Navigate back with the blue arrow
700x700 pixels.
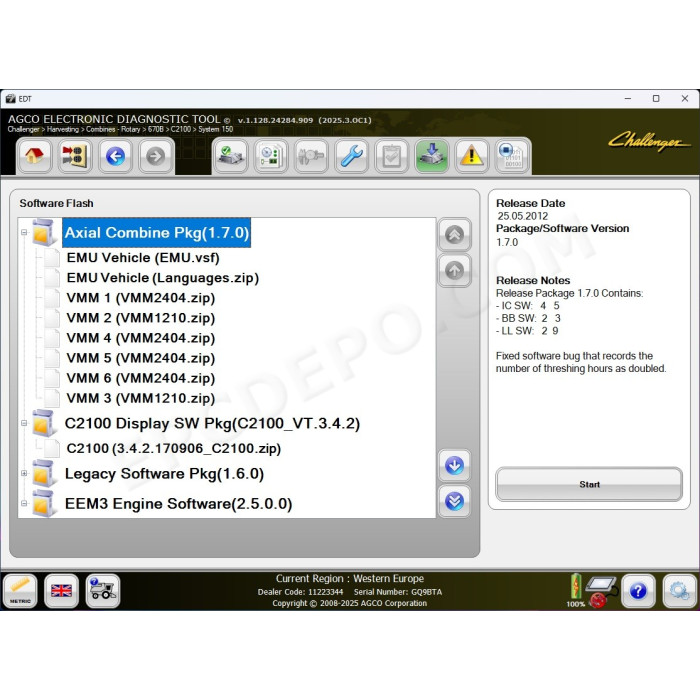pos(115,156)
